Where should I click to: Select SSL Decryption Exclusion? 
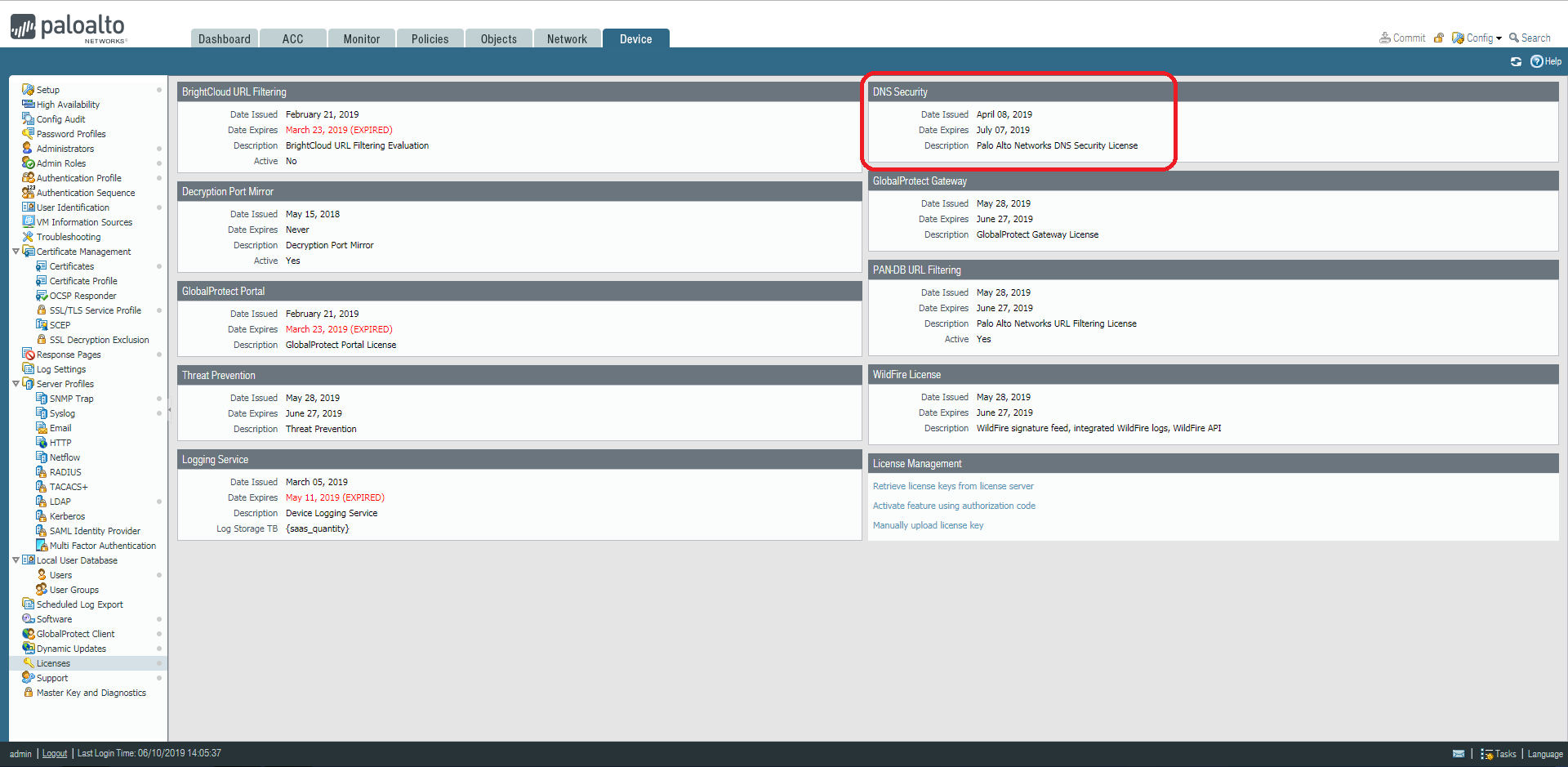pyautogui.click(x=100, y=340)
